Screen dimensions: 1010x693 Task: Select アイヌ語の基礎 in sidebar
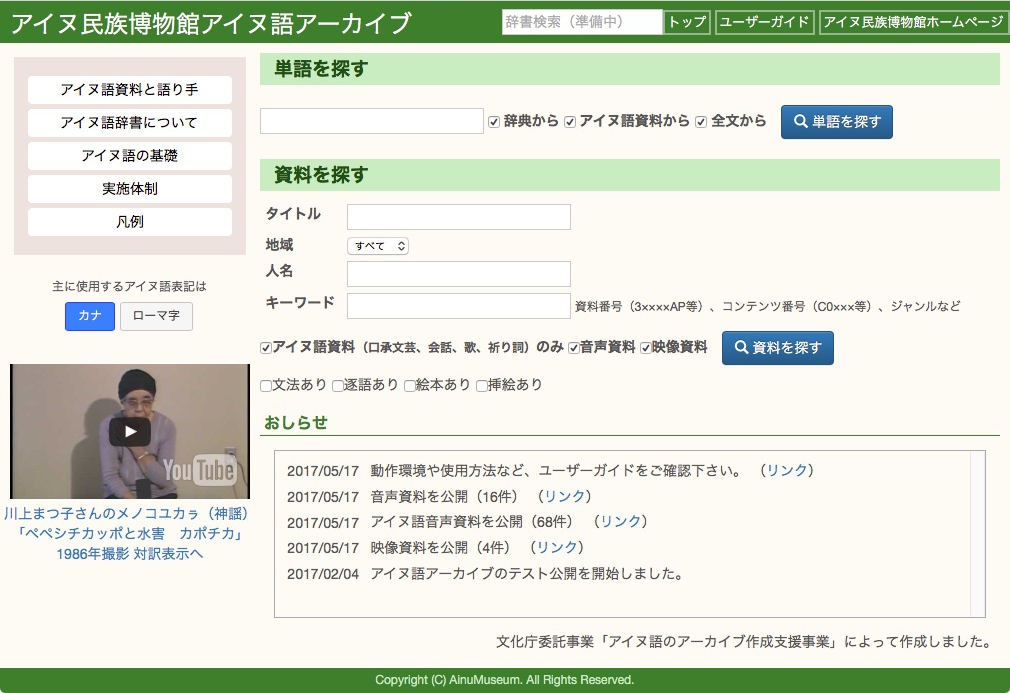(130, 156)
